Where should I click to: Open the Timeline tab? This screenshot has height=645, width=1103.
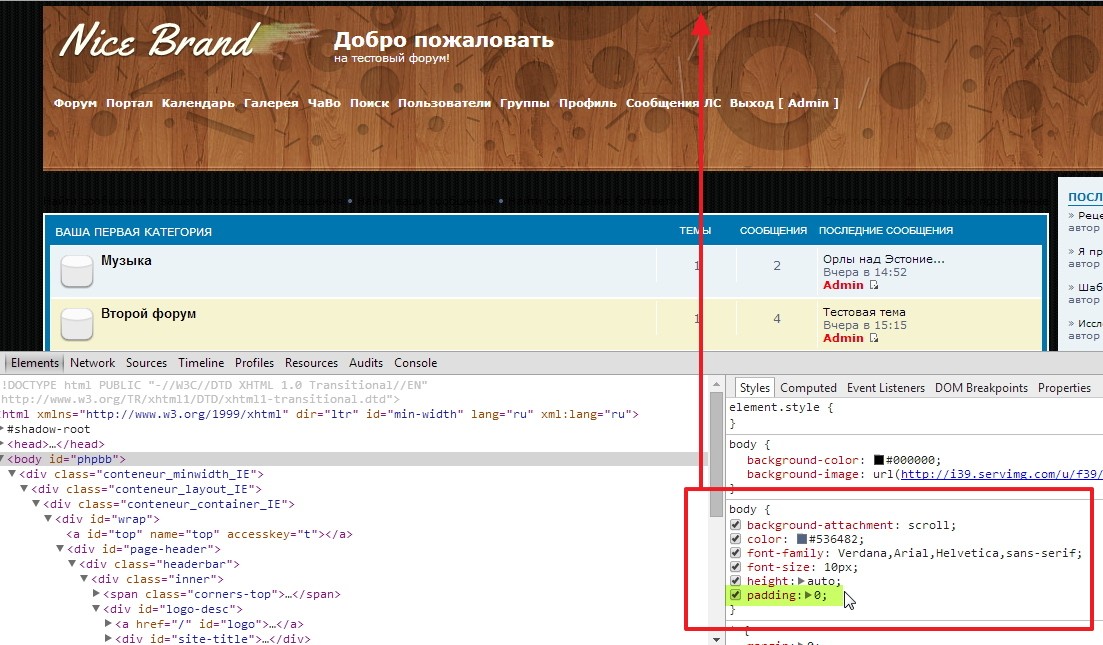click(201, 363)
